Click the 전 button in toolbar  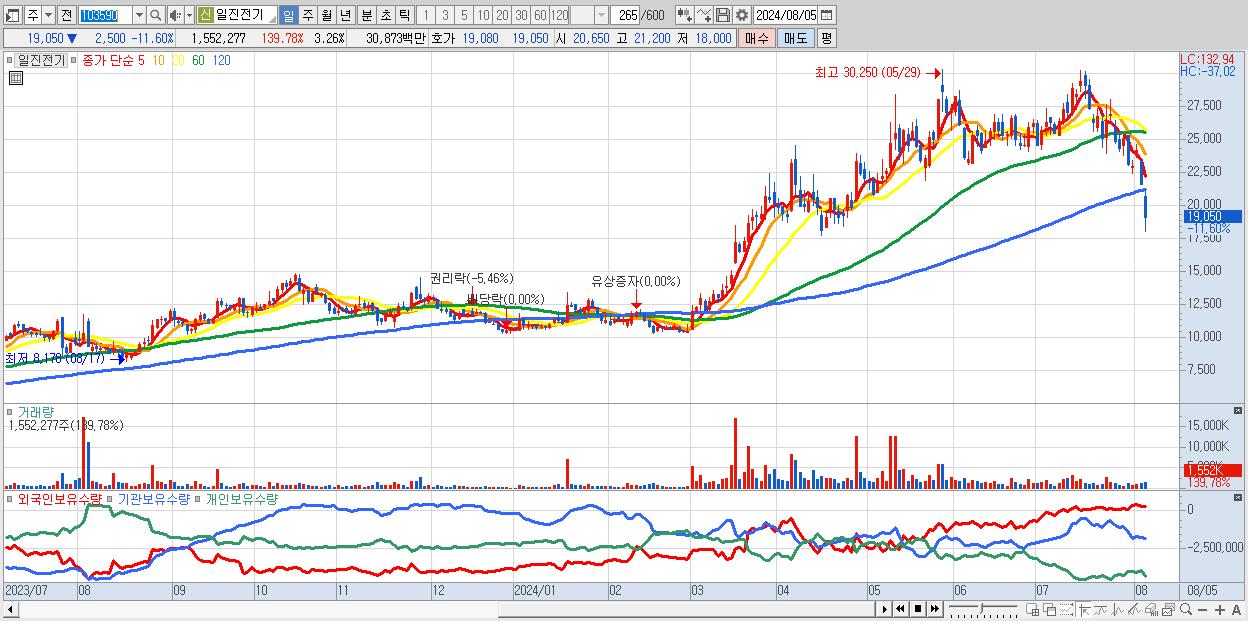point(66,15)
